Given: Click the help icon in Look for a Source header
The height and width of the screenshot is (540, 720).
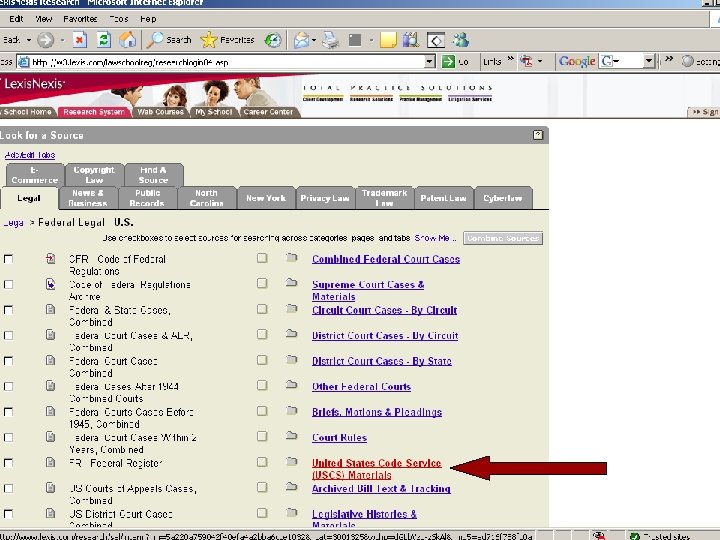Looking at the screenshot, I should 538,135.
